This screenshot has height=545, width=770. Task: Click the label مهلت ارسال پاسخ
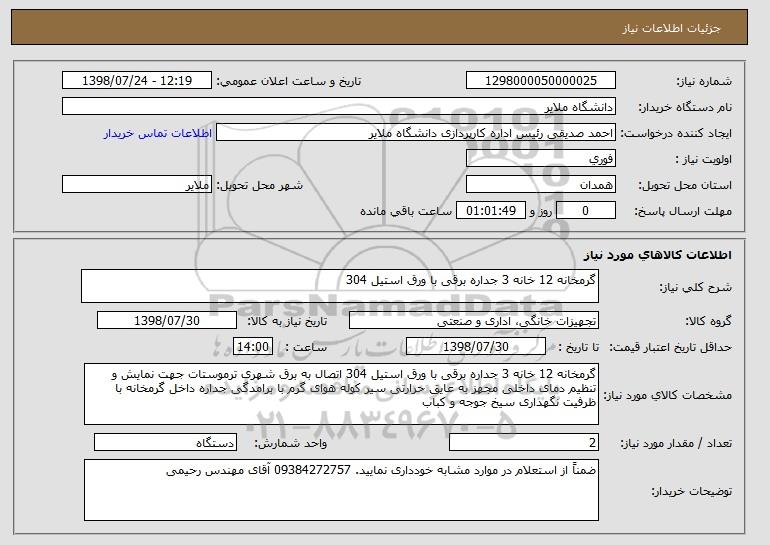683,211
